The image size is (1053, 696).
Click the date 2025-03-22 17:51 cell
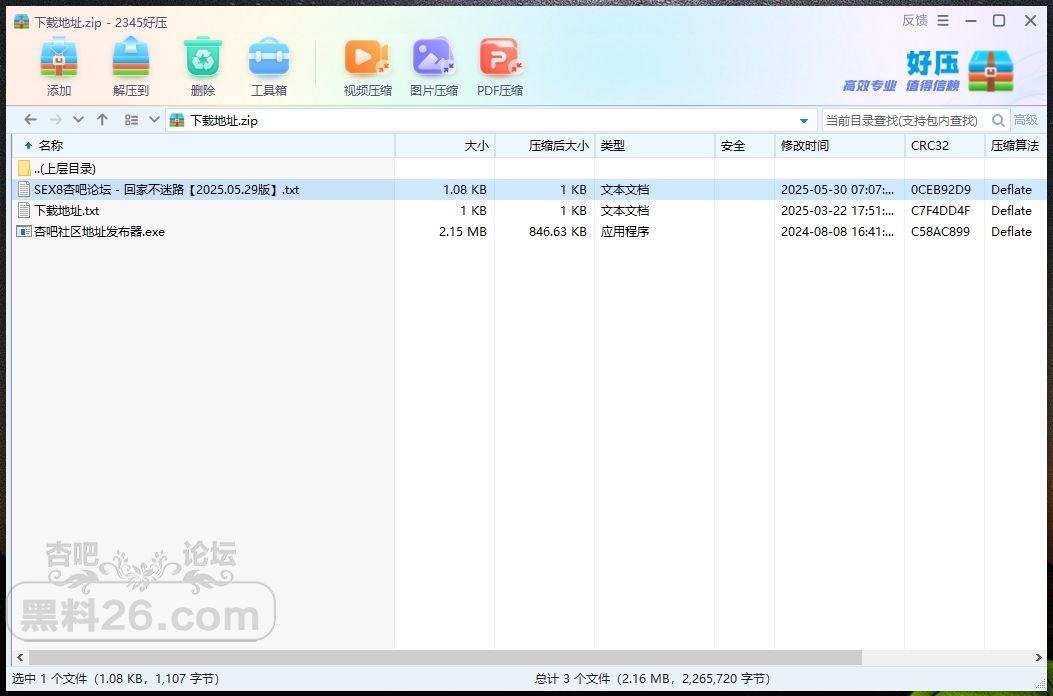pyautogui.click(x=837, y=211)
